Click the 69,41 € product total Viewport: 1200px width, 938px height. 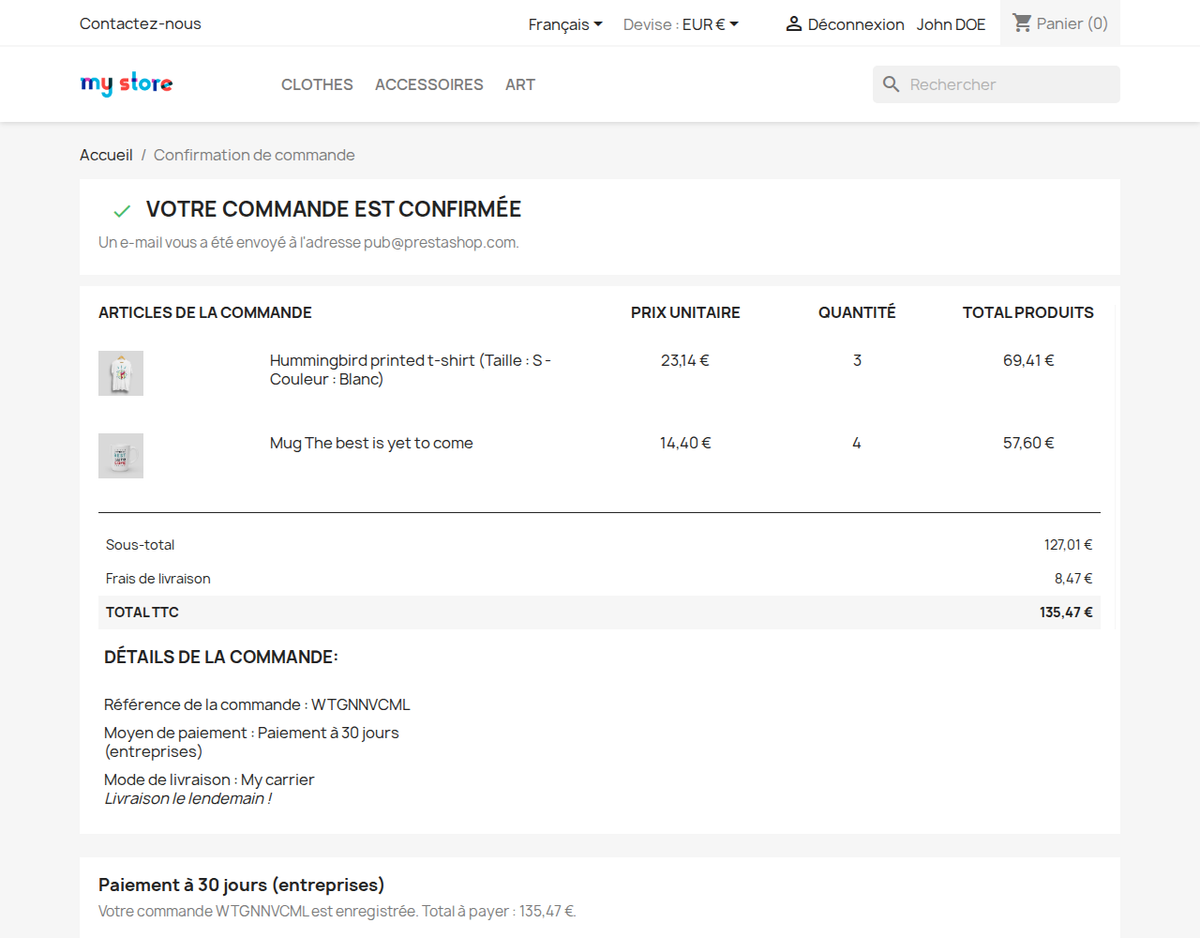[x=1028, y=360]
